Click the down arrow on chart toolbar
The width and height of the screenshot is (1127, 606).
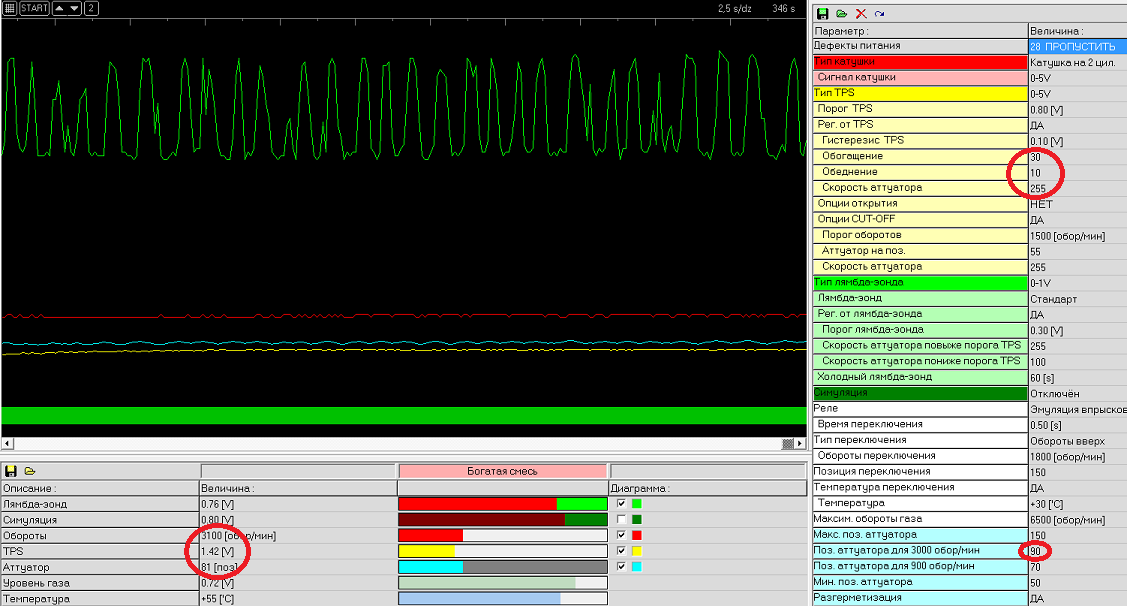click(73, 8)
